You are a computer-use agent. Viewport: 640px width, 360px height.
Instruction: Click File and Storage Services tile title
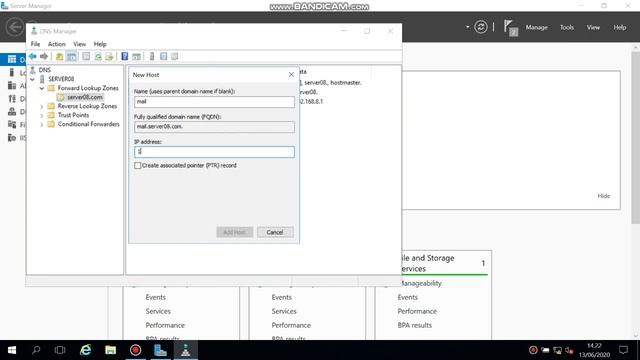(427, 263)
